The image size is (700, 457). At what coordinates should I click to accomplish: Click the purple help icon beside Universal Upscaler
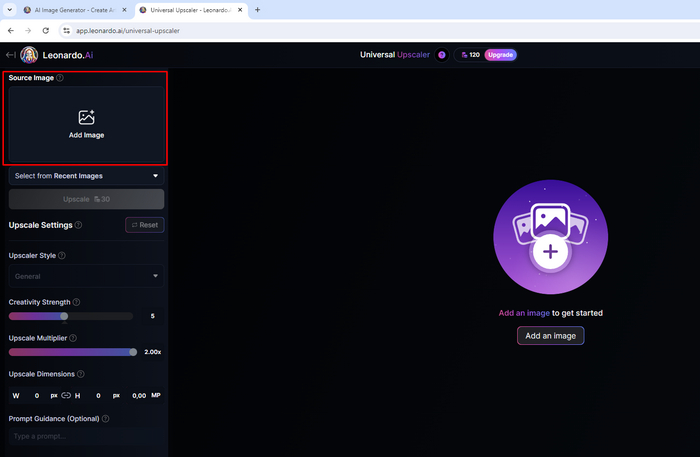pos(442,55)
